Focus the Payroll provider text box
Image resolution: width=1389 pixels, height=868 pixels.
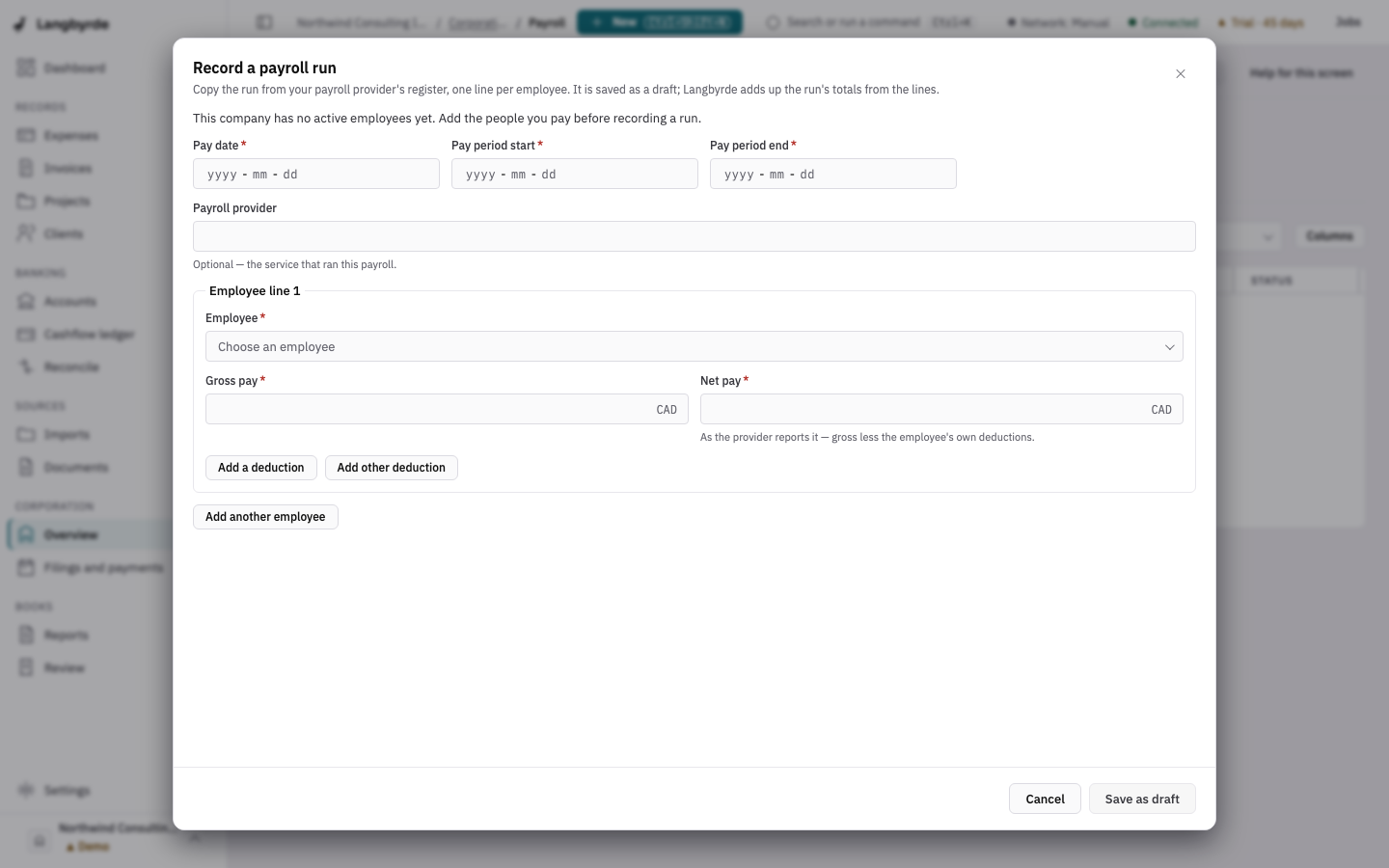[694, 236]
